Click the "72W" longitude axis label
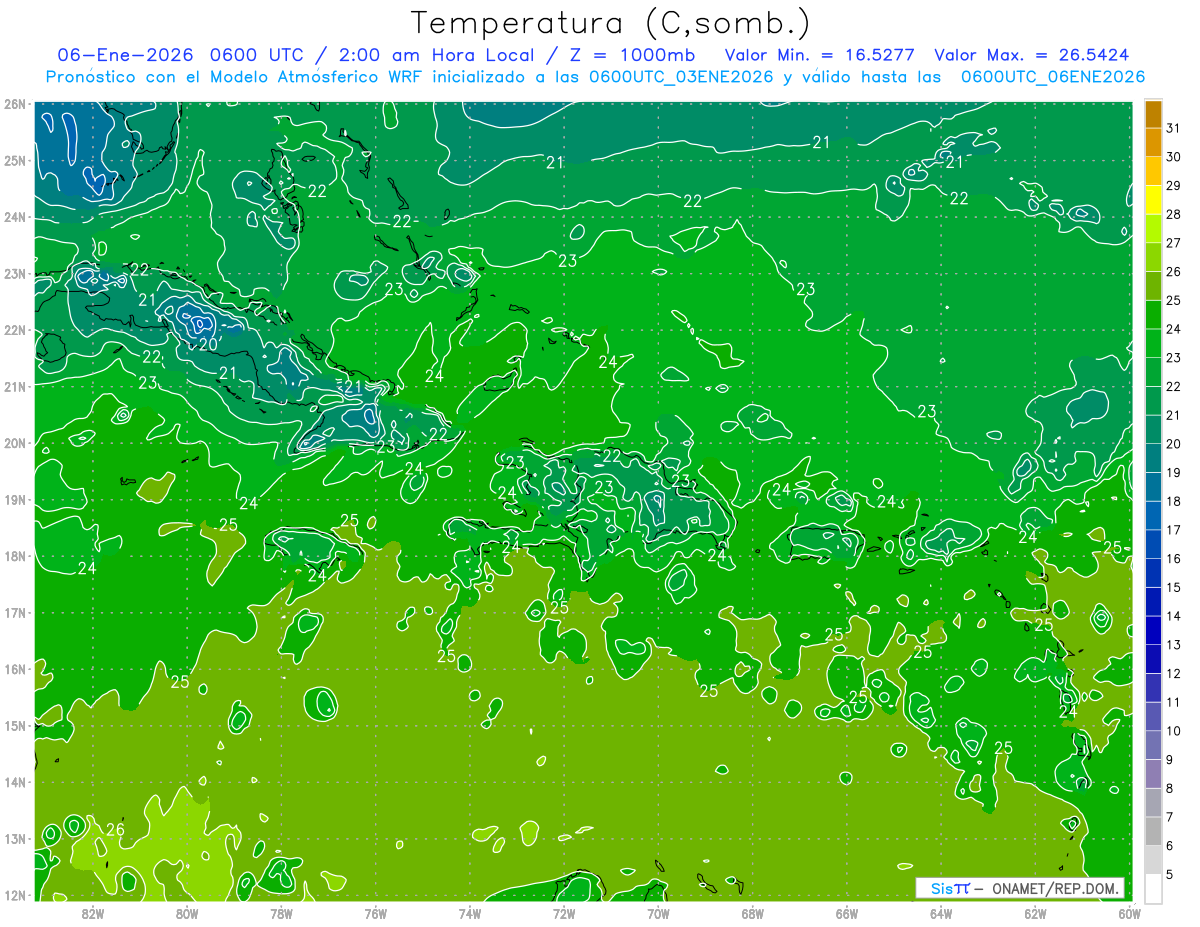 564,913
